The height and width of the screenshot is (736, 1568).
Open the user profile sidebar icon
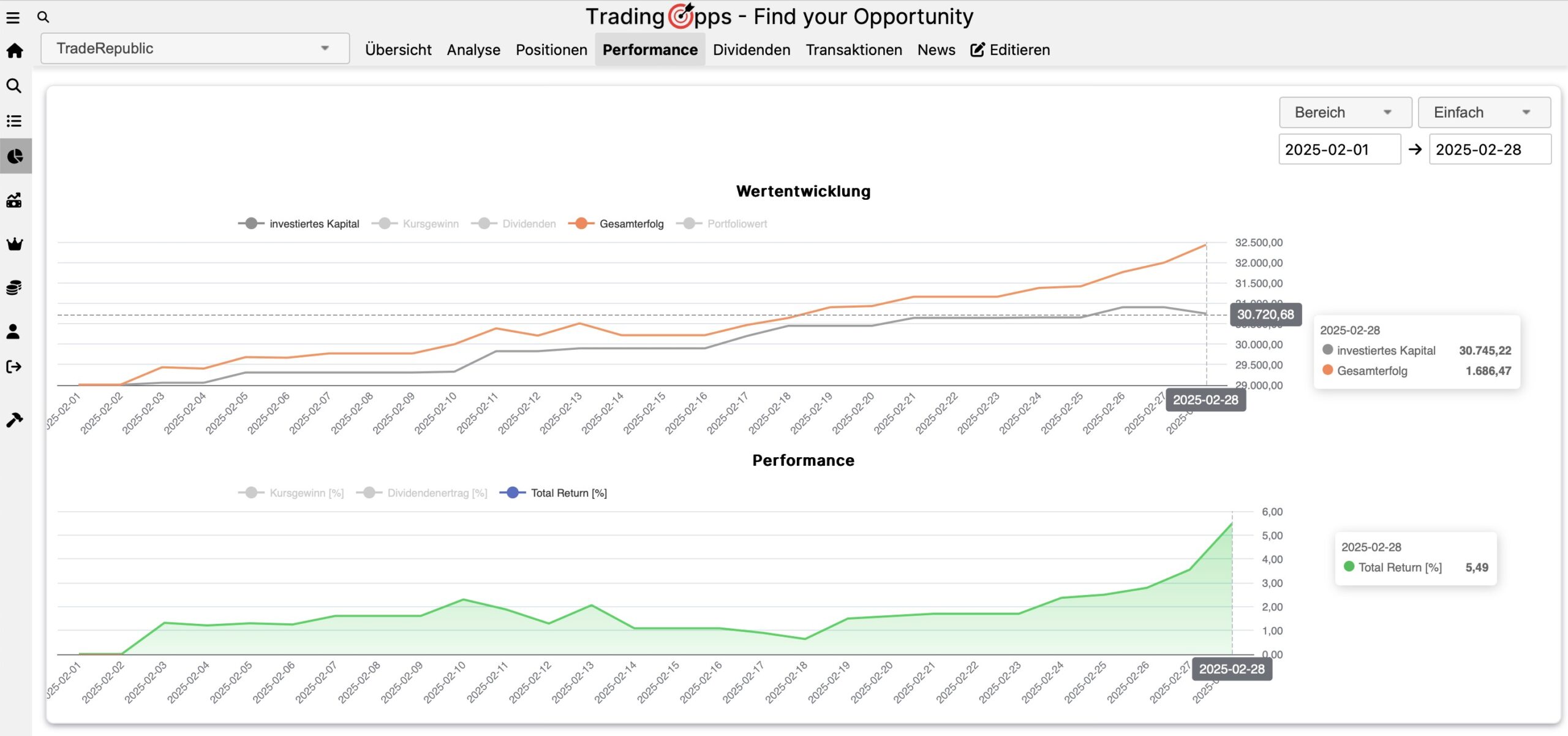(13, 332)
